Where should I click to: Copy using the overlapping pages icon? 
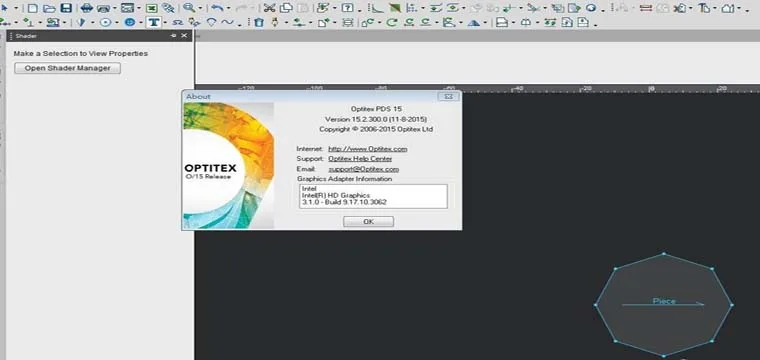point(286,8)
